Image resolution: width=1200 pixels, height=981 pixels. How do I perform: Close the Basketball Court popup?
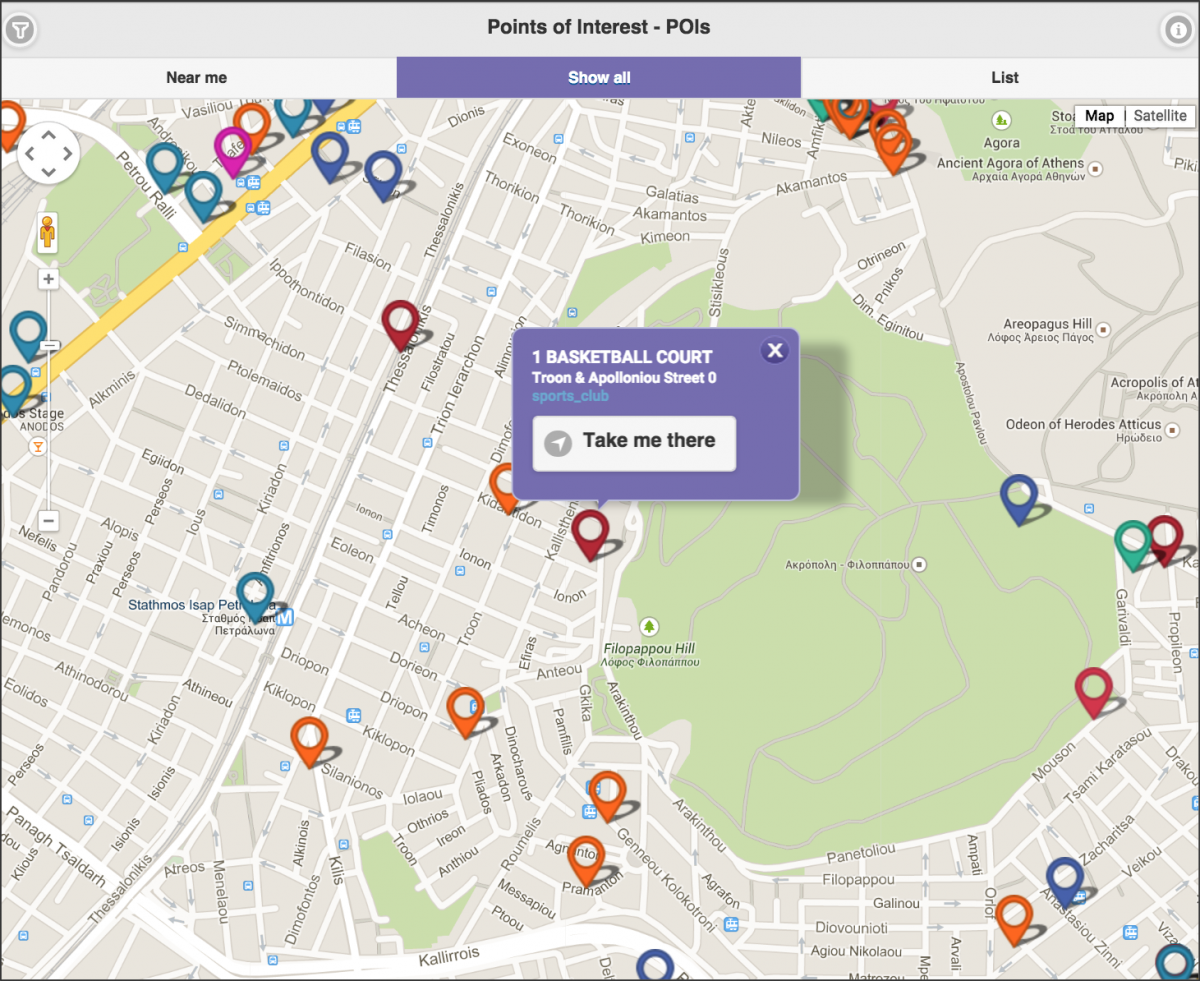pos(775,350)
